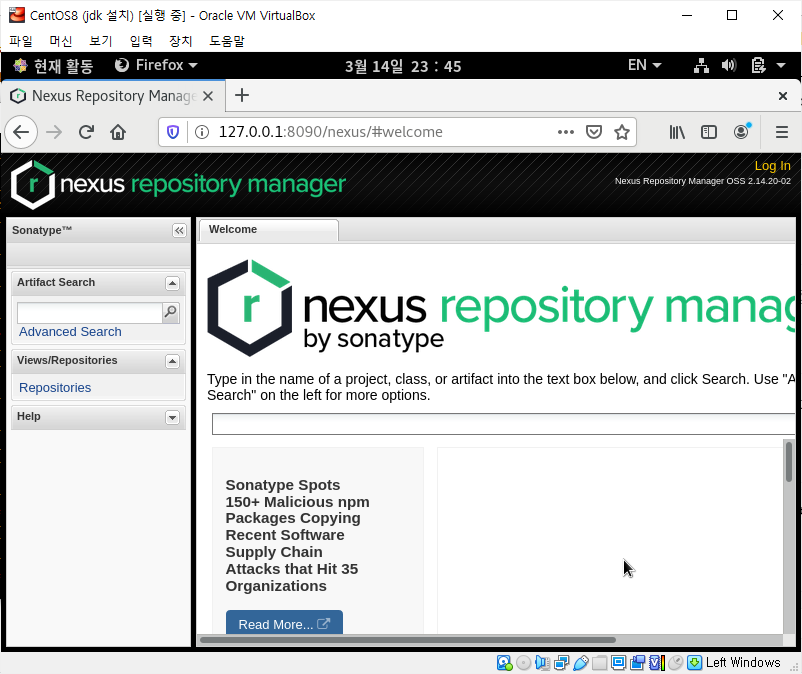Screen dimensions: 802x674
Task: Go to the Firefox home page icon
Action: (x=118, y=132)
